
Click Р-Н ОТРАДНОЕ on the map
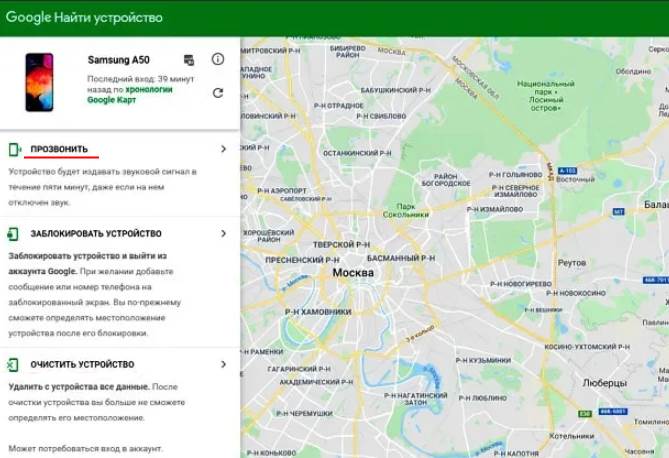[339, 105]
